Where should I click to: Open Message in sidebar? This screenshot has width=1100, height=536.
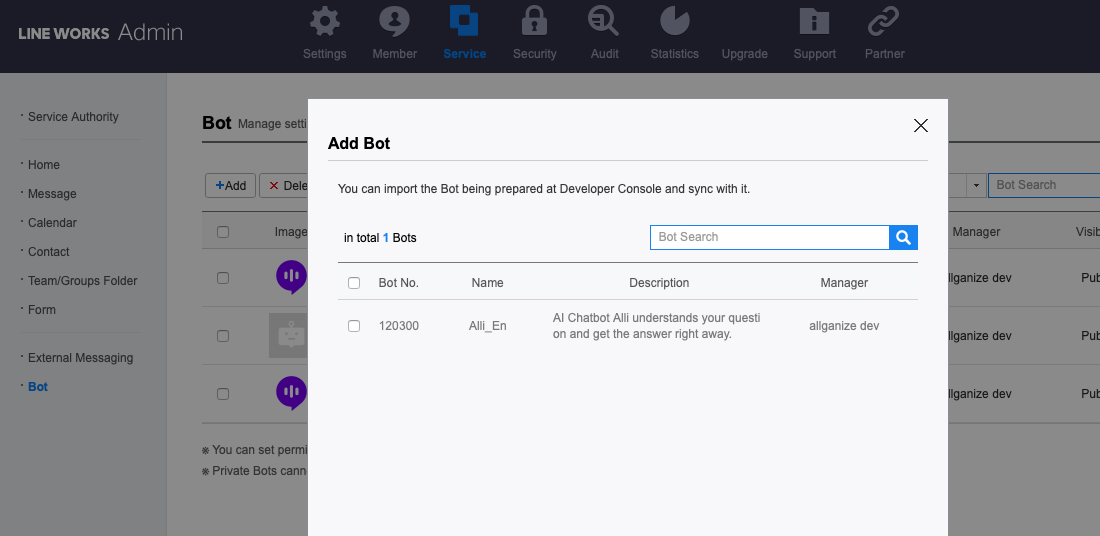52,194
